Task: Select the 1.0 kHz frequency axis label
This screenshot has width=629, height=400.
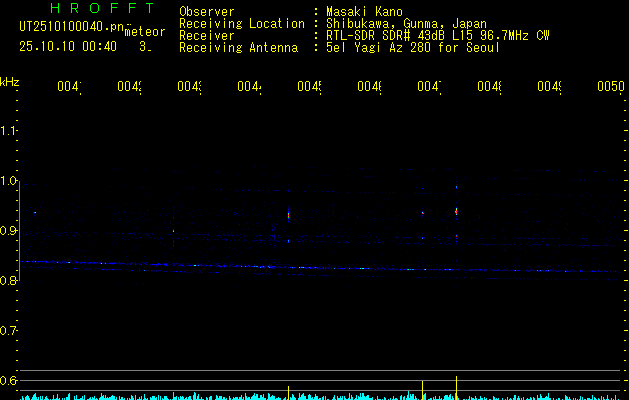Action: tap(10, 181)
